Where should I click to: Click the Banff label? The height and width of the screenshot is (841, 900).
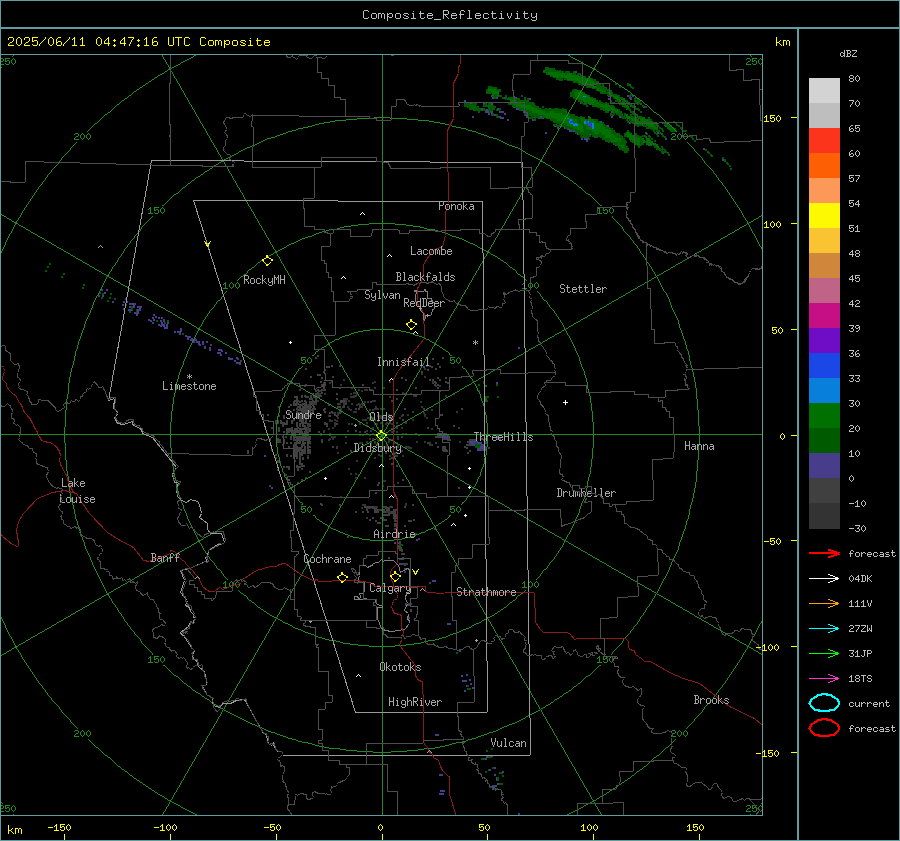pyautogui.click(x=165, y=558)
